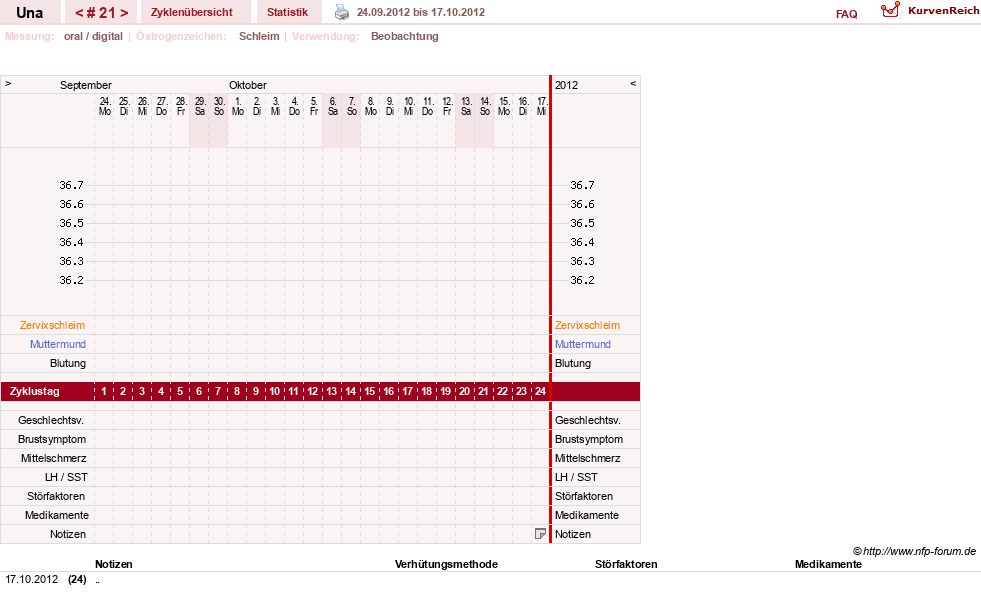Click the cycle number '< # 21 >' selector
Image resolution: width=981 pixels, height=603 pixels.
pyautogui.click(x=101, y=13)
